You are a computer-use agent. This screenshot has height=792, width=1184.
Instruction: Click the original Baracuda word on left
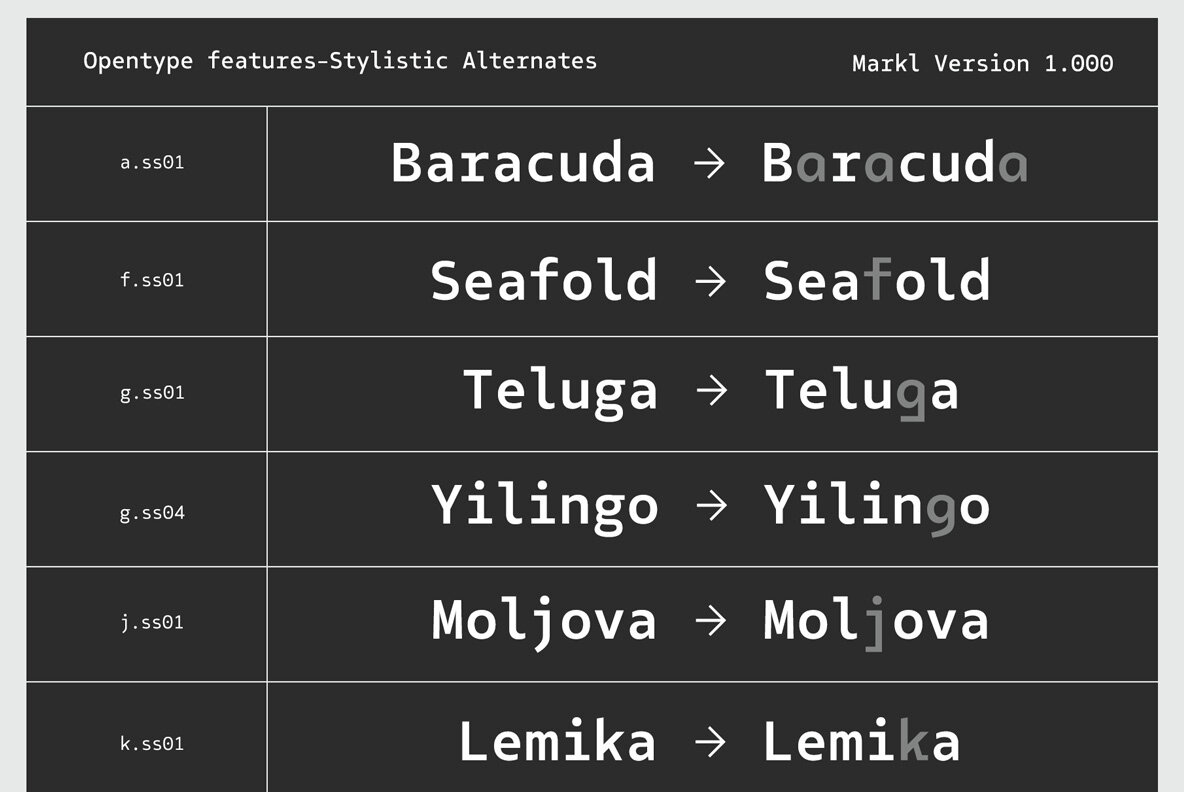[x=523, y=163]
